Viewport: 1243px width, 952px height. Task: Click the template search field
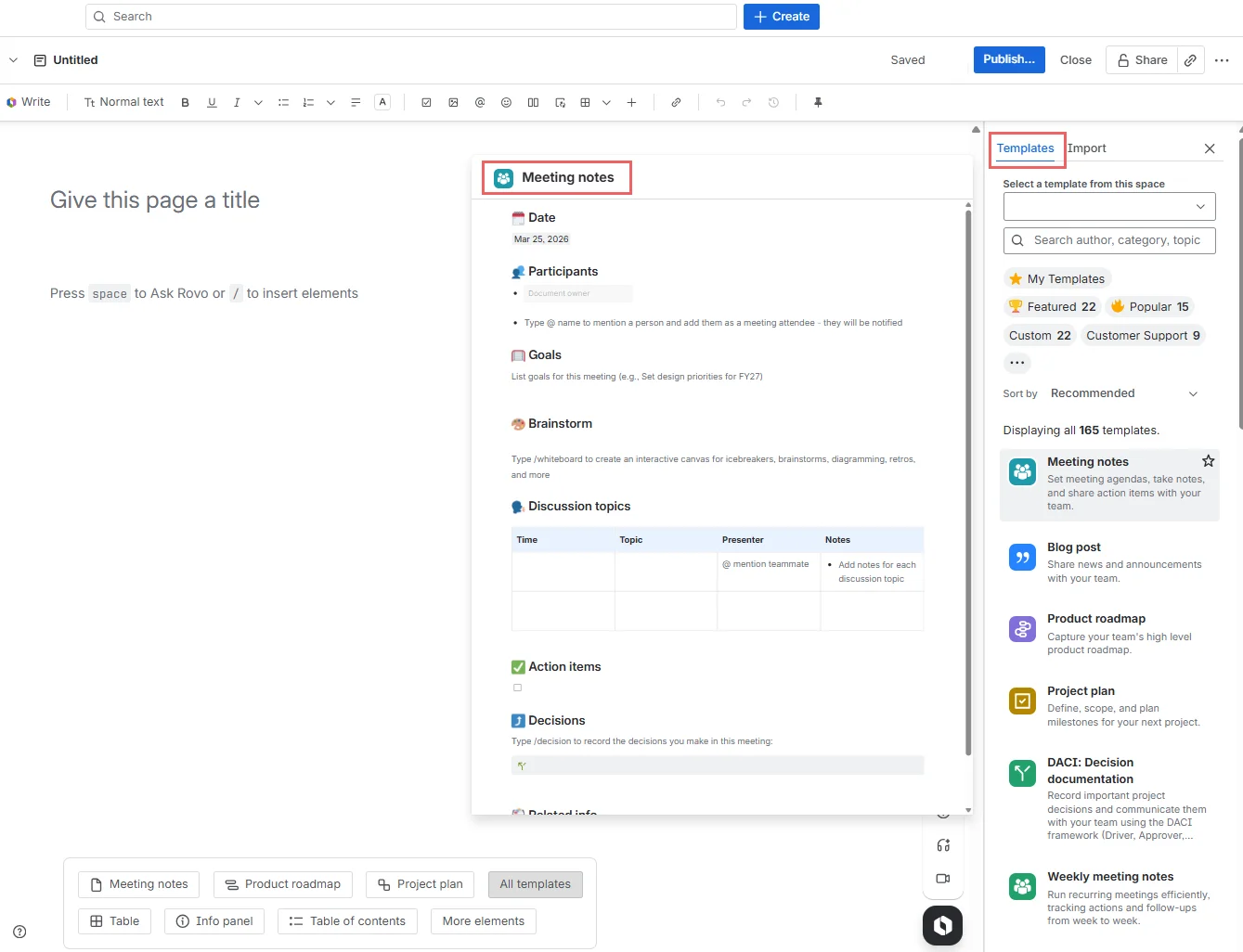[1116, 240]
